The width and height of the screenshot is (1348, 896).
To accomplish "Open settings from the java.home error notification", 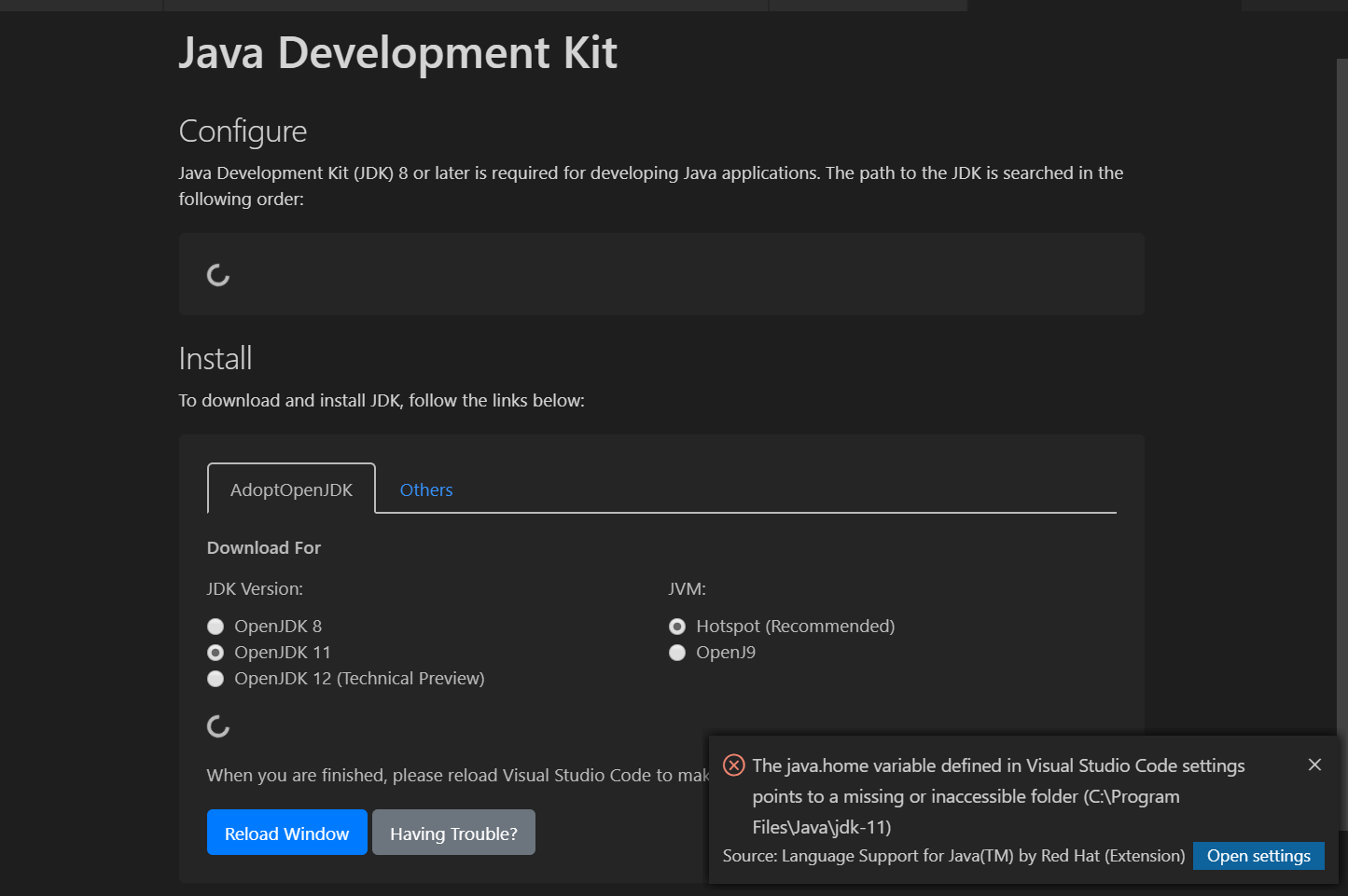I will 1258,855.
